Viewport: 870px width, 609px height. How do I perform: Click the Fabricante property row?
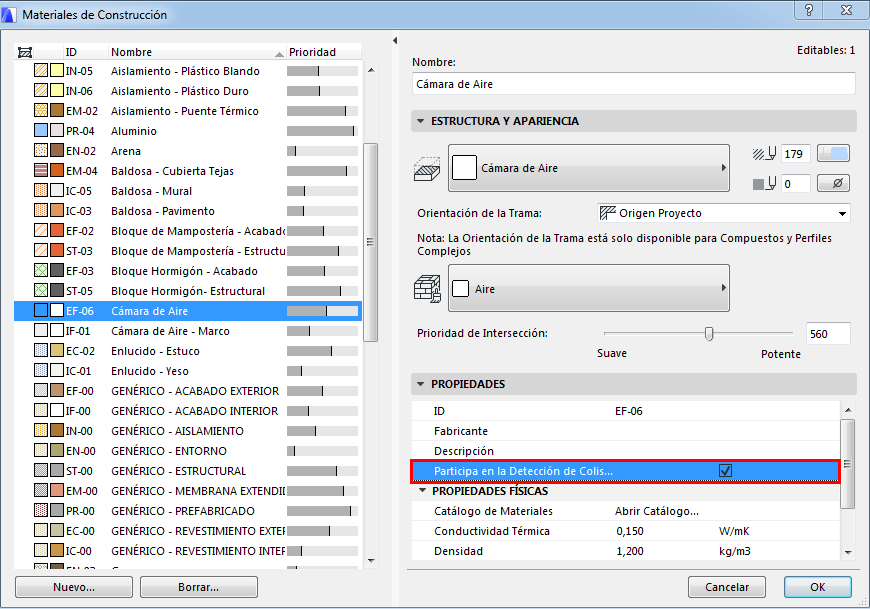tap(626, 431)
